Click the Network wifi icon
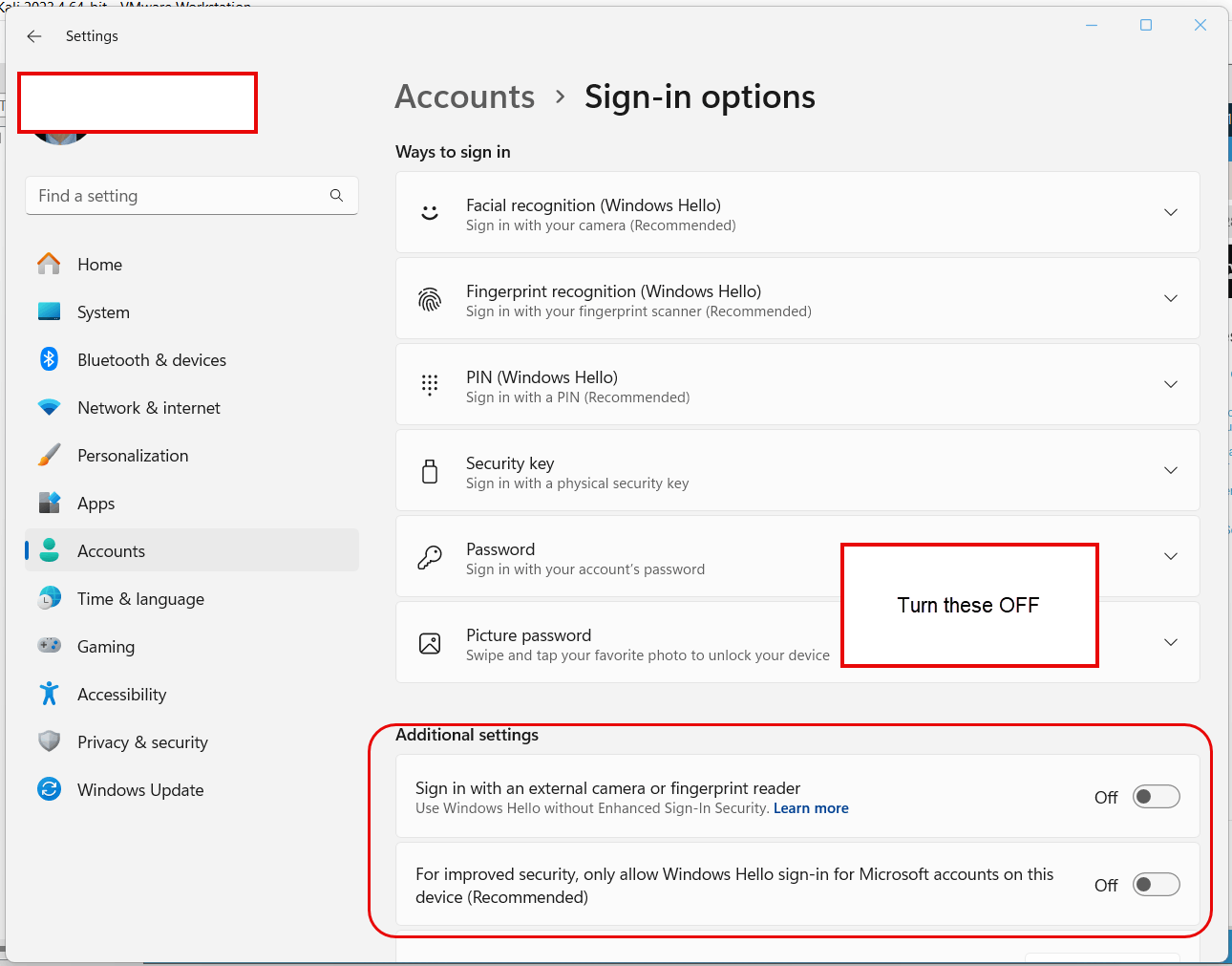The height and width of the screenshot is (966, 1232). pyautogui.click(x=49, y=407)
